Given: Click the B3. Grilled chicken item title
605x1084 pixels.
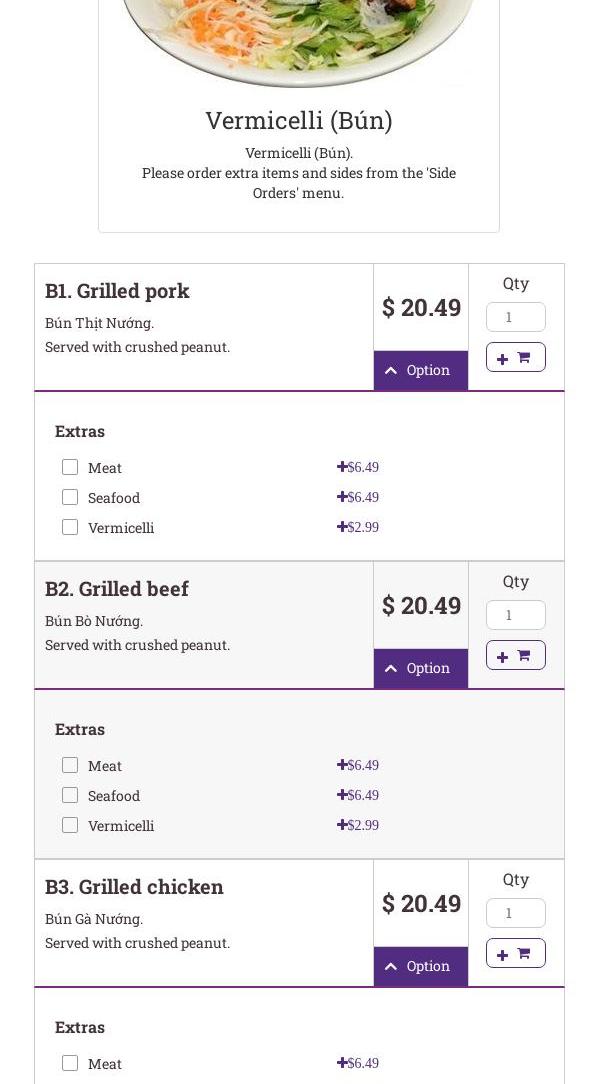Looking at the screenshot, I should pyautogui.click(x=134, y=887).
